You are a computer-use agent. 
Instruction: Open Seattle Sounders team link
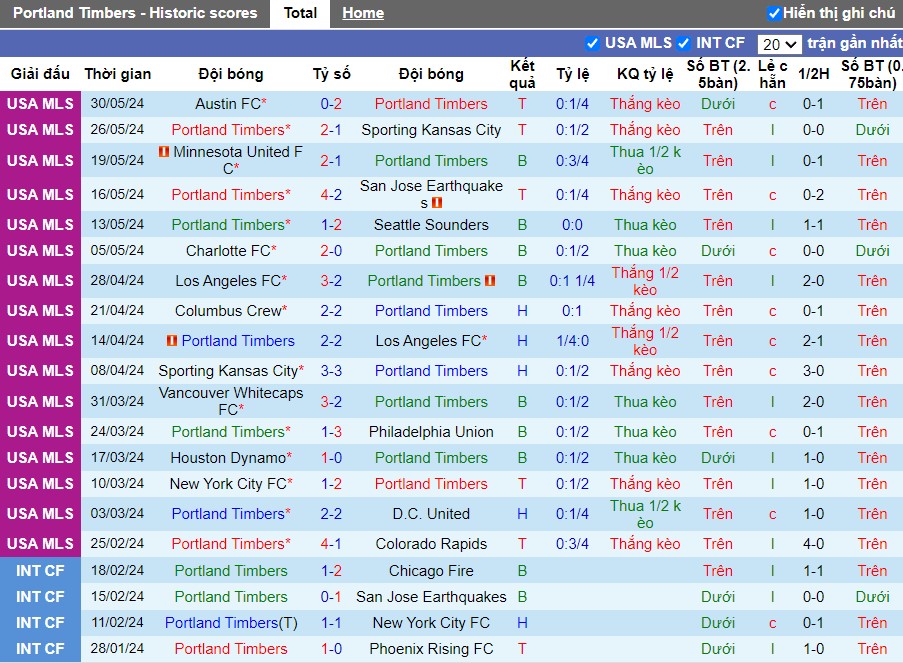coord(431,225)
